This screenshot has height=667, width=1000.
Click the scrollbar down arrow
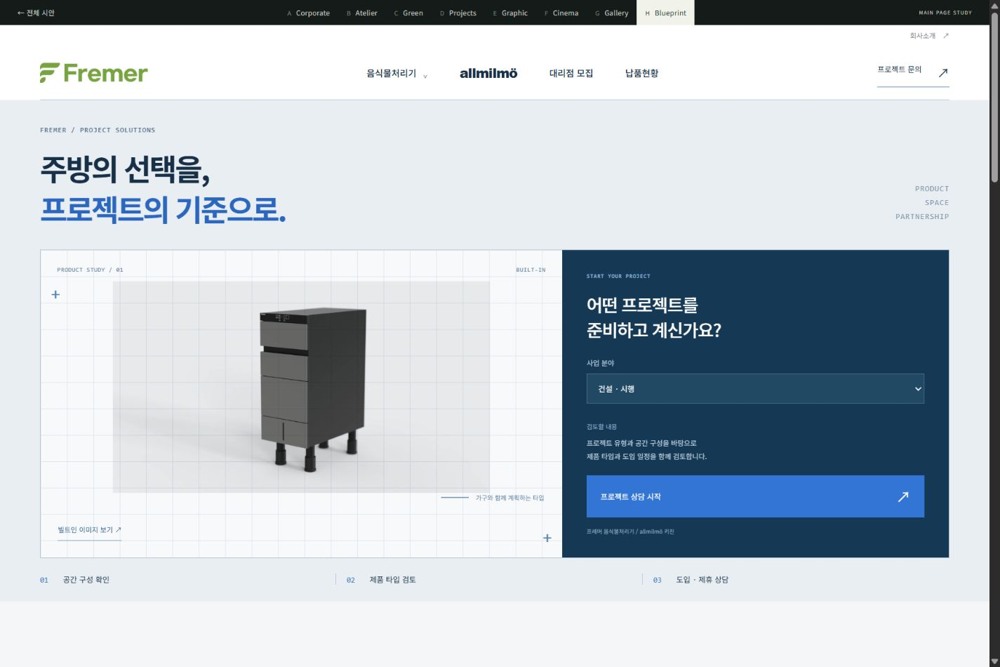coord(994,661)
